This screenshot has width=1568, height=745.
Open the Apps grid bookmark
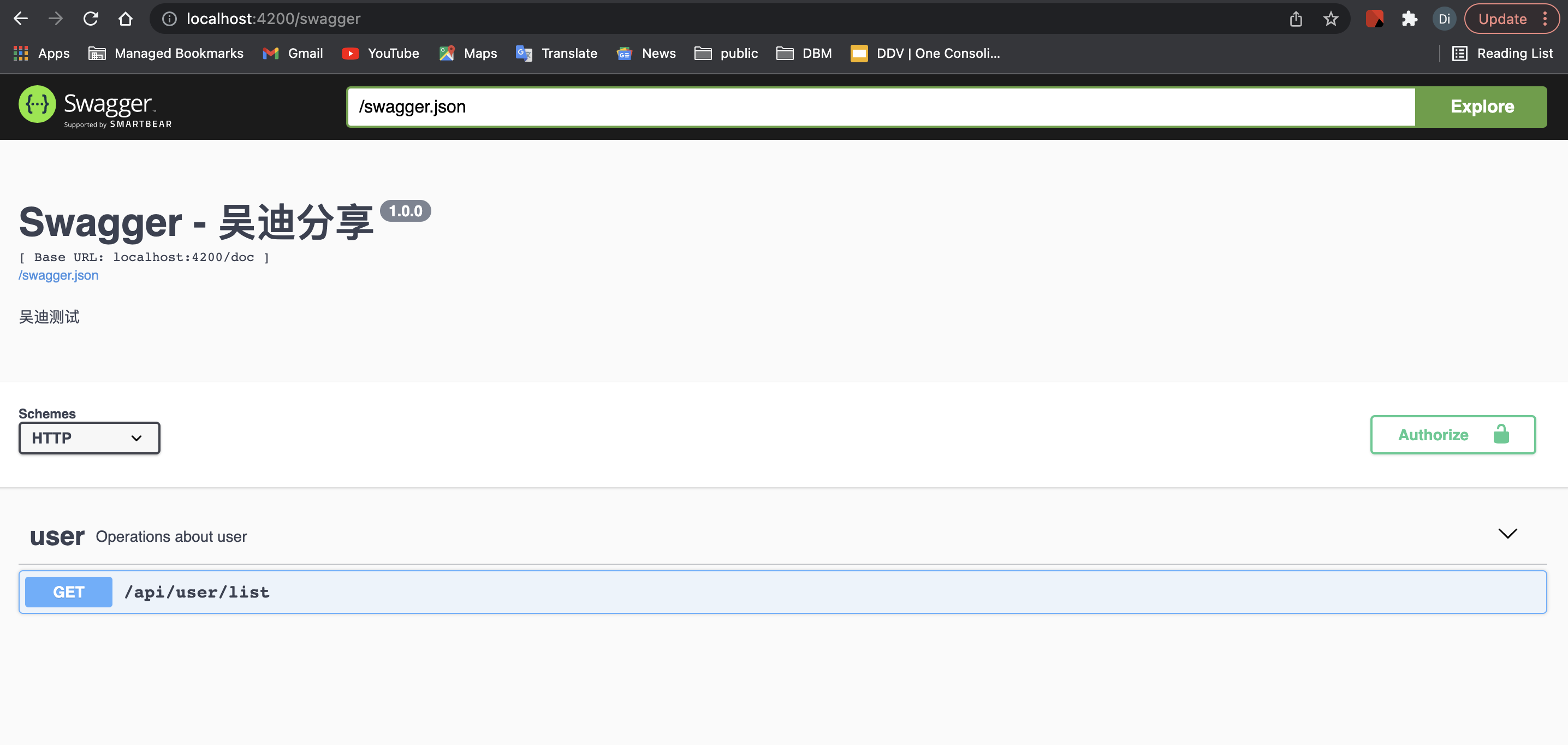(41, 54)
